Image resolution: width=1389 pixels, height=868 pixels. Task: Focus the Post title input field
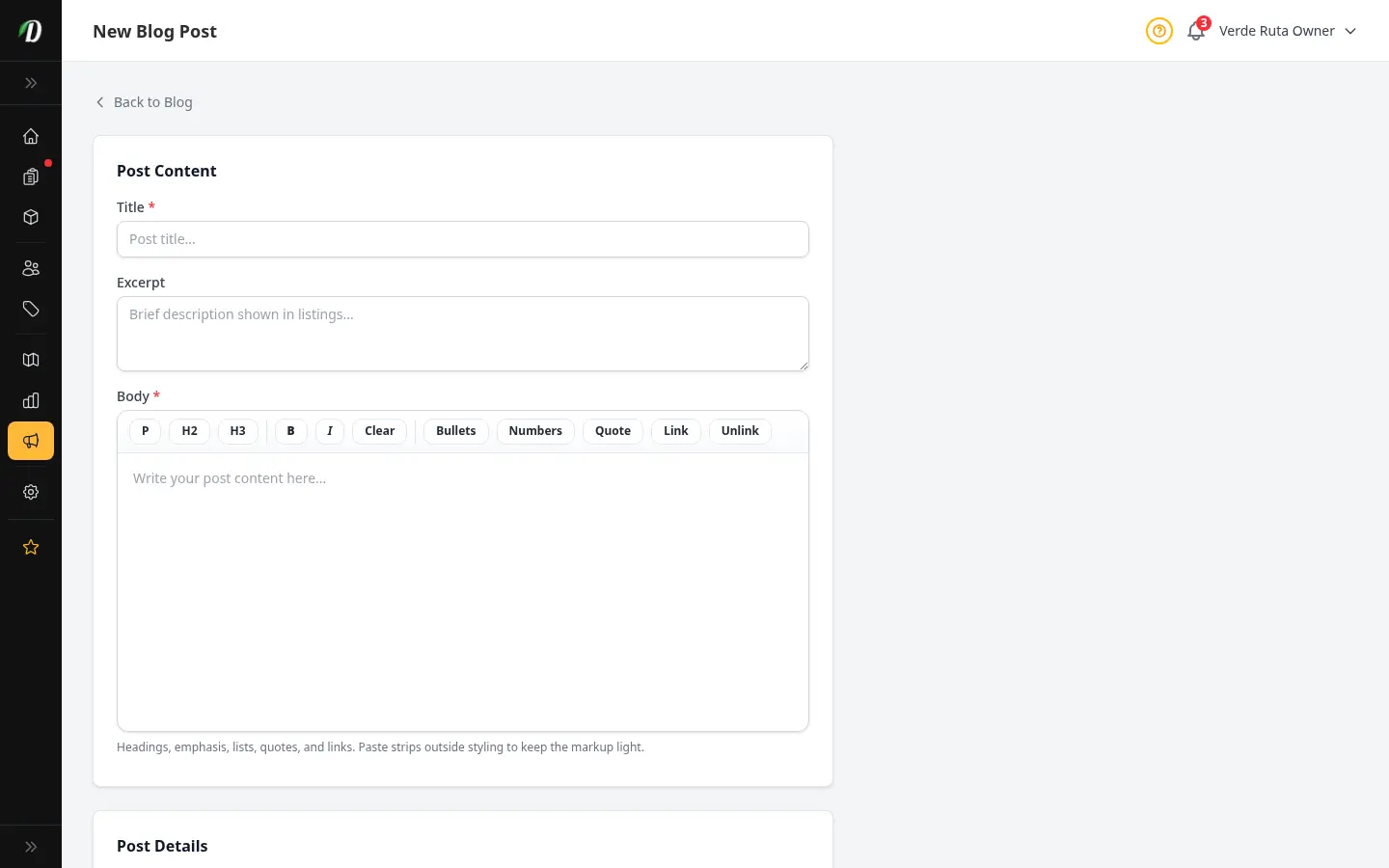463,239
